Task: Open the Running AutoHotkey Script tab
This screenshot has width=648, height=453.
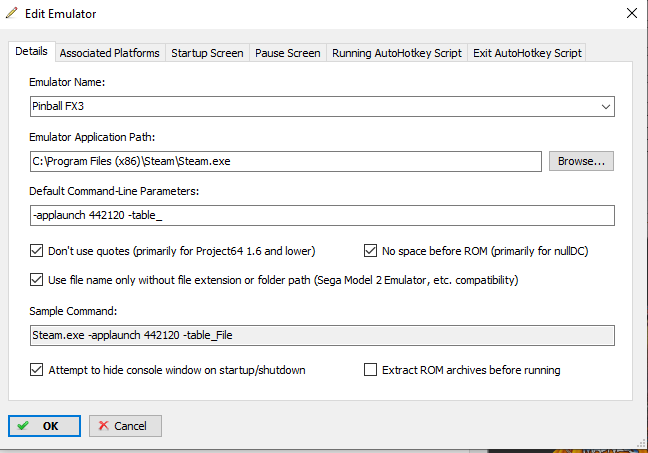Action: coord(397,53)
